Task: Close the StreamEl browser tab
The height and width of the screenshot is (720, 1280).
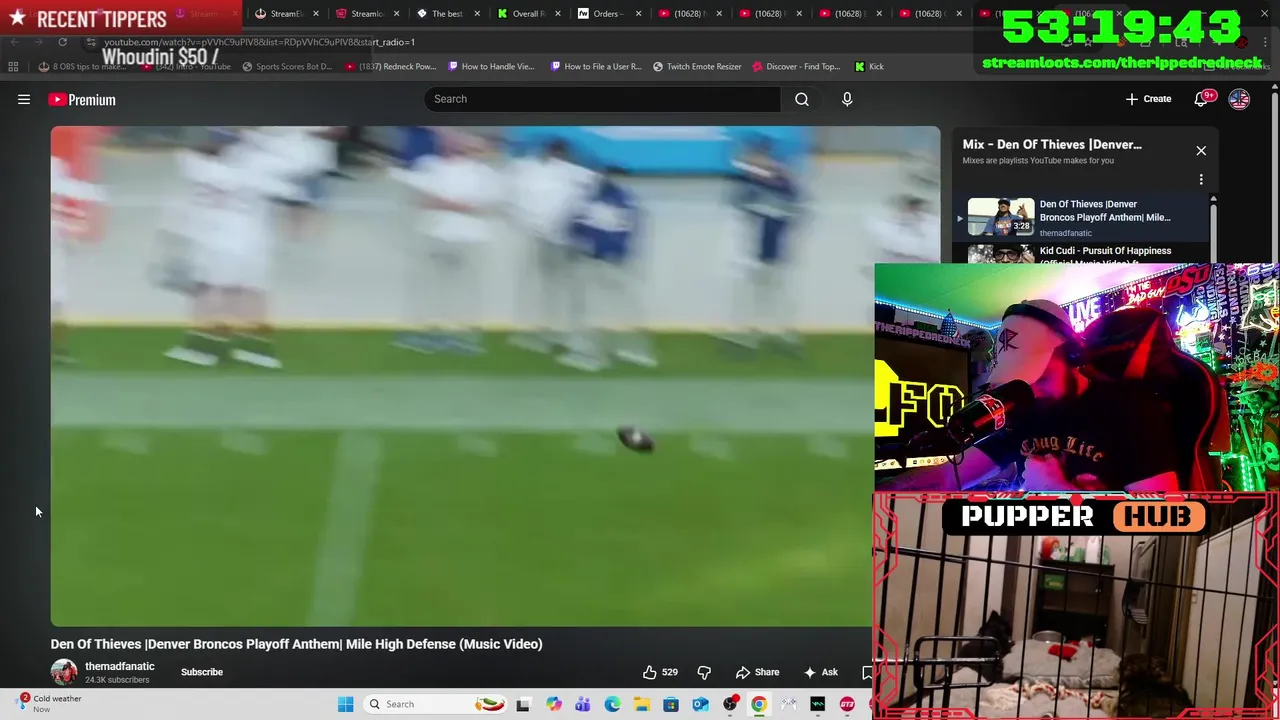Action: pyautogui.click(x=316, y=14)
